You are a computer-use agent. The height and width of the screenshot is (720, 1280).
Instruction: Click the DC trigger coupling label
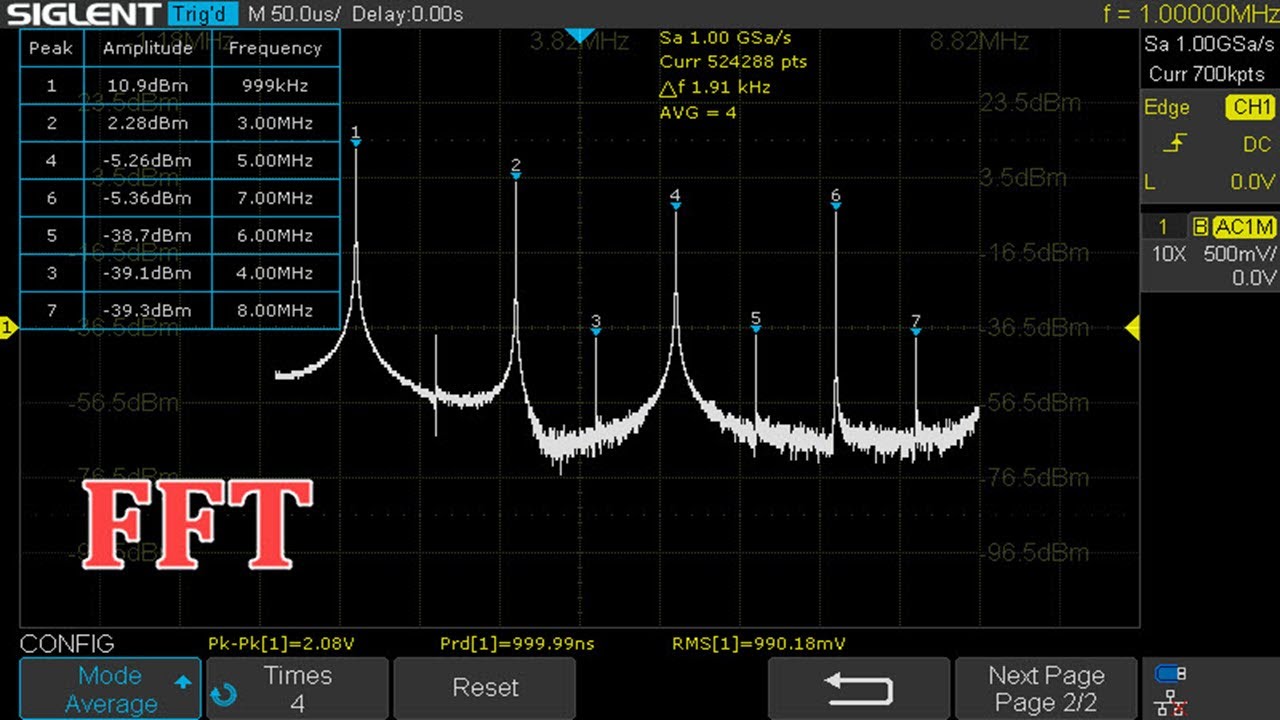click(1256, 145)
